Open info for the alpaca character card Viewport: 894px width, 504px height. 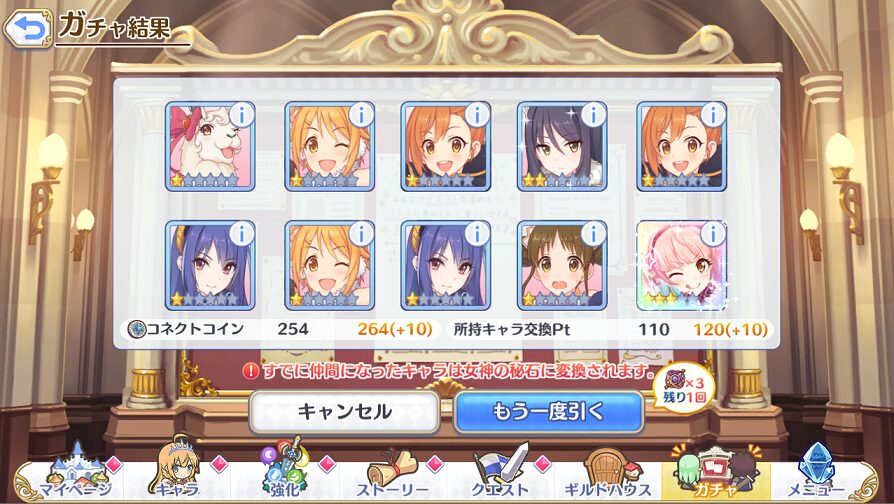(x=242, y=116)
